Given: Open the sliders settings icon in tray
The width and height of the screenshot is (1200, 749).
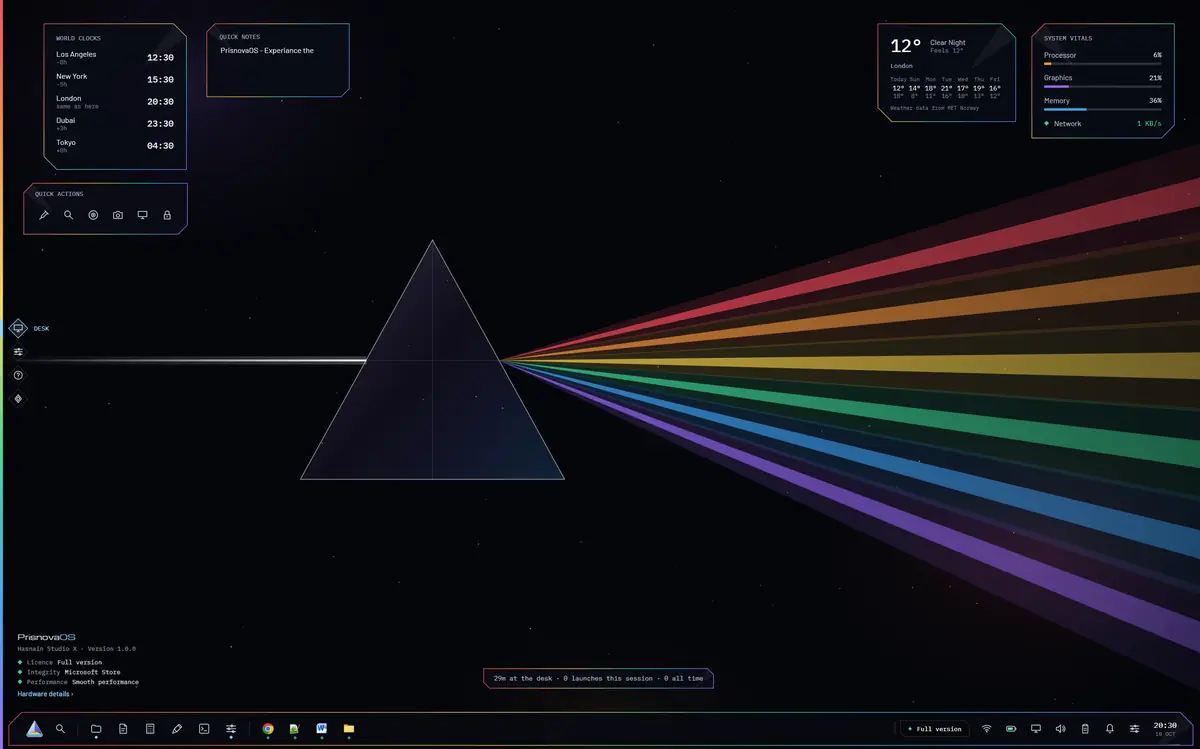Looking at the screenshot, I should [x=1135, y=729].
